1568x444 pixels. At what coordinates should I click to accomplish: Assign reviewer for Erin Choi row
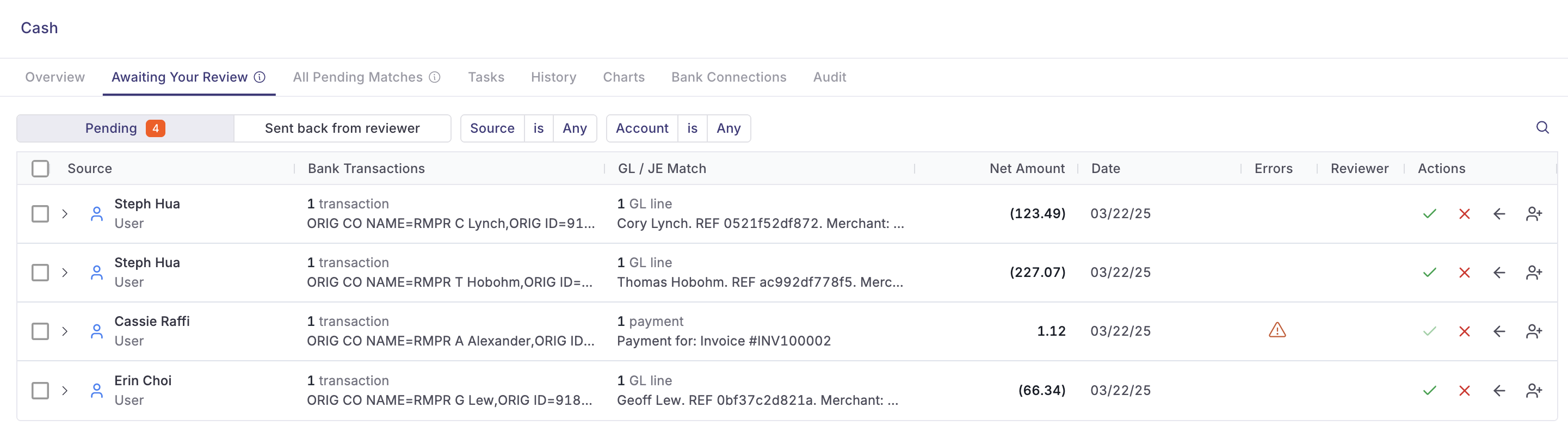(1534, 390)
